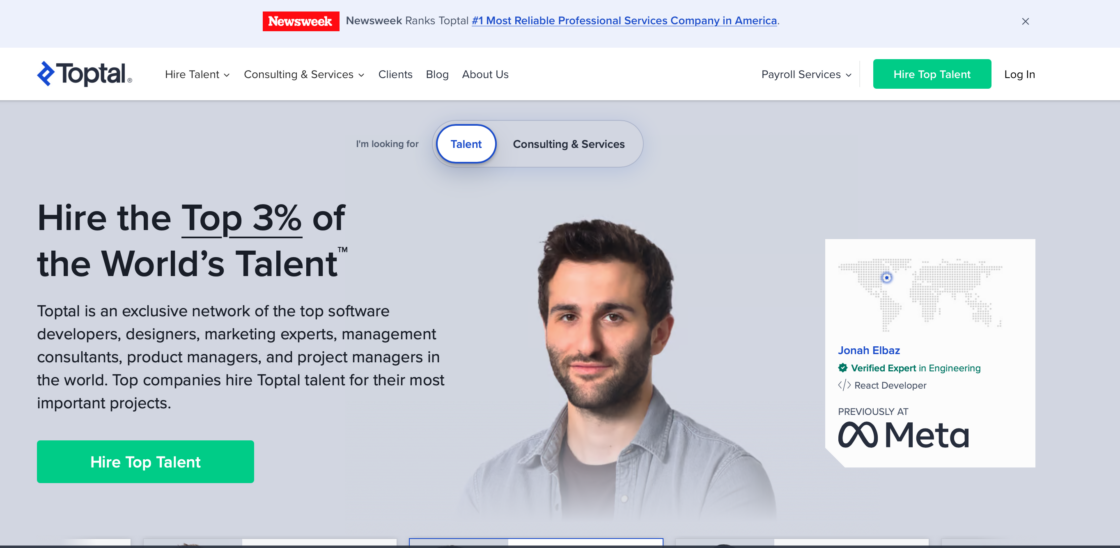Expand the Consulting & Services nav dropdown
This screenshot has height=548, width=1120.
pyautogui.click(x=304, y=74)
